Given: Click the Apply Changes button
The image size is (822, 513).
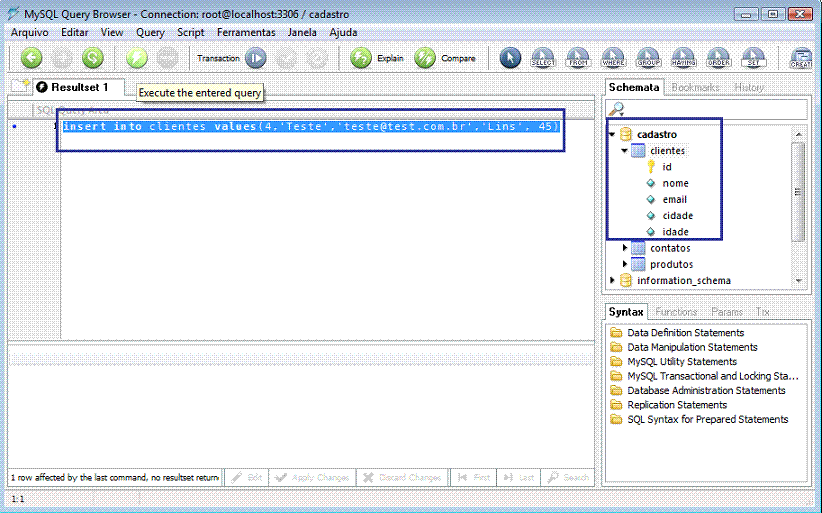Looking at the screenshot, I should pos(312,477).
